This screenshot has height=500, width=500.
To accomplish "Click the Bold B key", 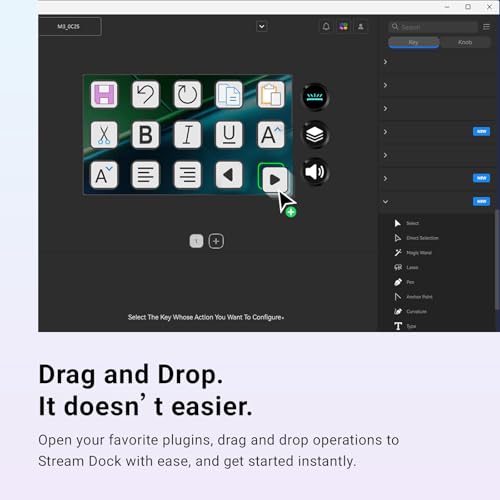I will click(146, 135).
